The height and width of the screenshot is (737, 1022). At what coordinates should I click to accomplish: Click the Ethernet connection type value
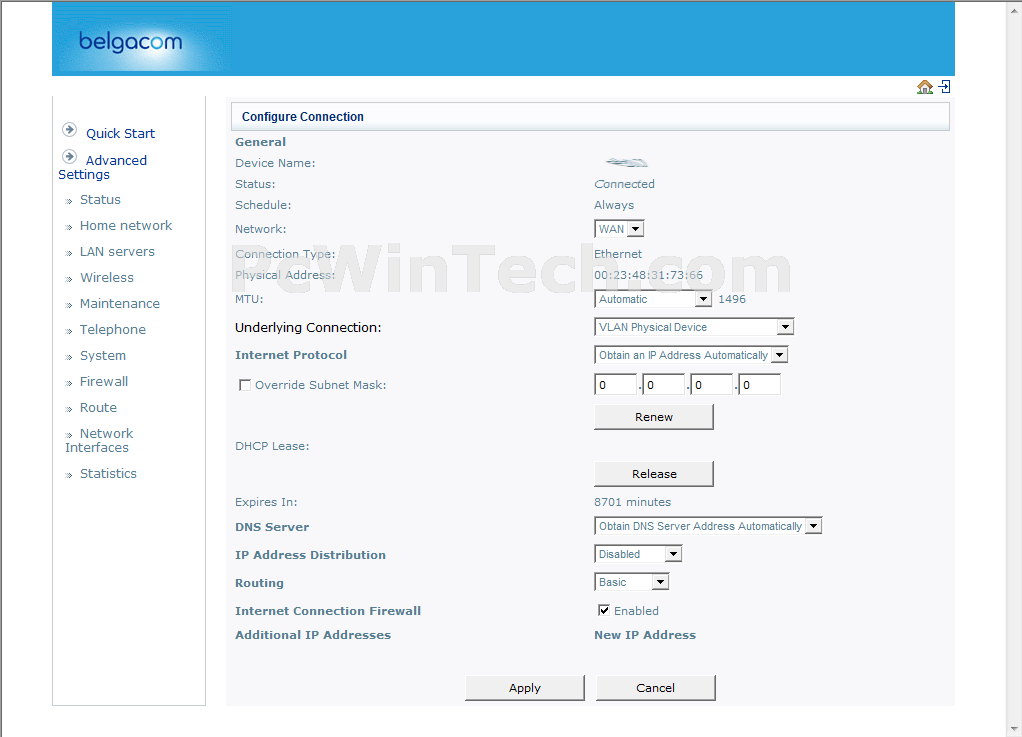618,254
